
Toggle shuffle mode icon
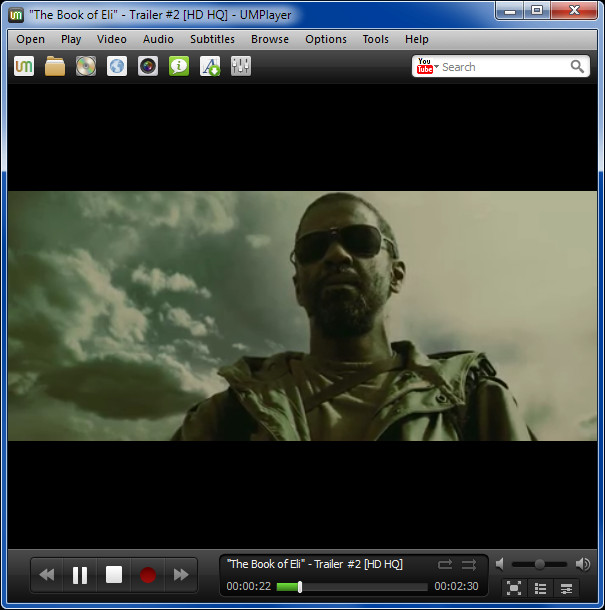tap(469, 564)
